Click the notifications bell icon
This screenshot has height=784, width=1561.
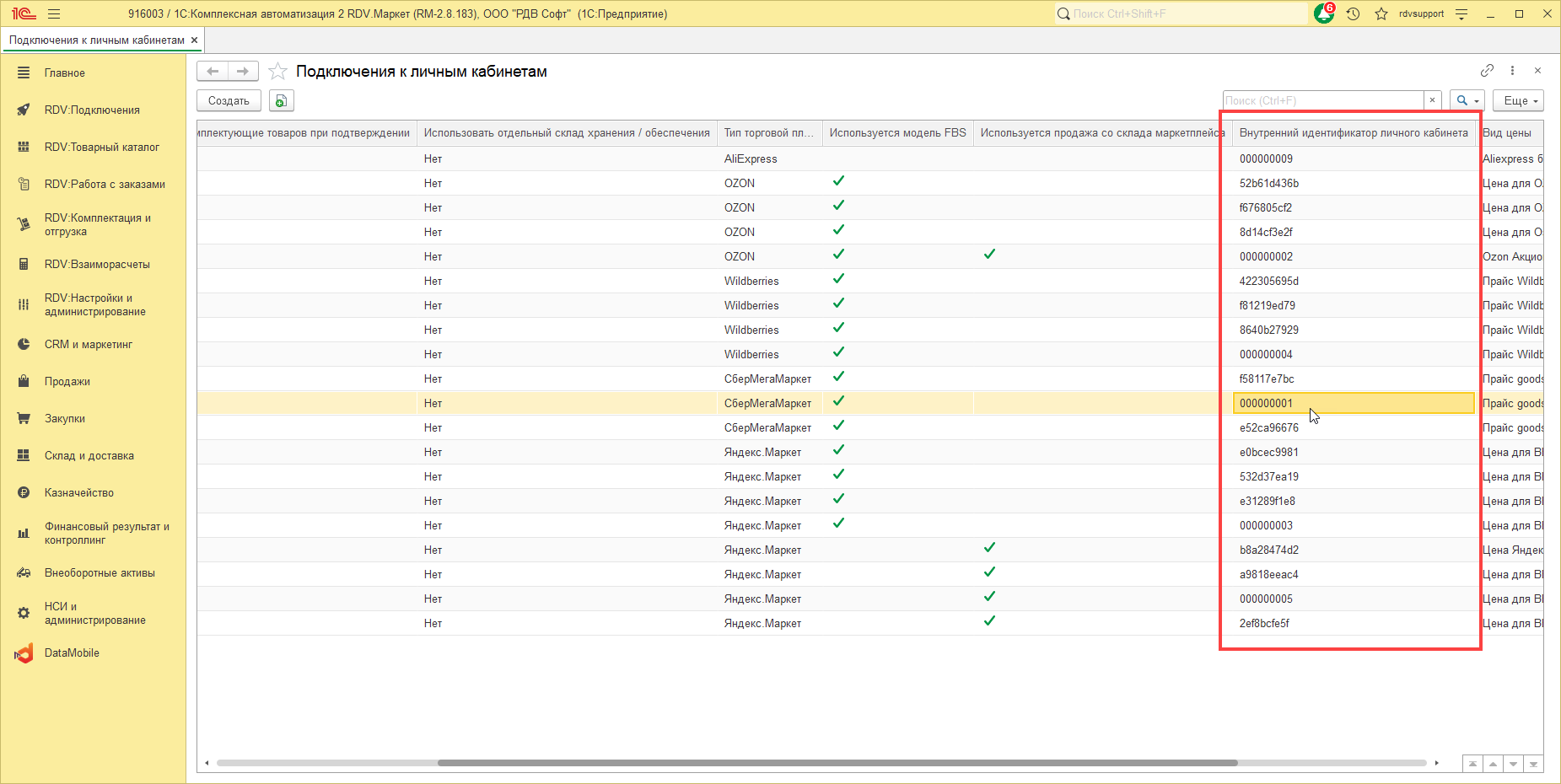pyautogui.click(x=1323, y=14)
